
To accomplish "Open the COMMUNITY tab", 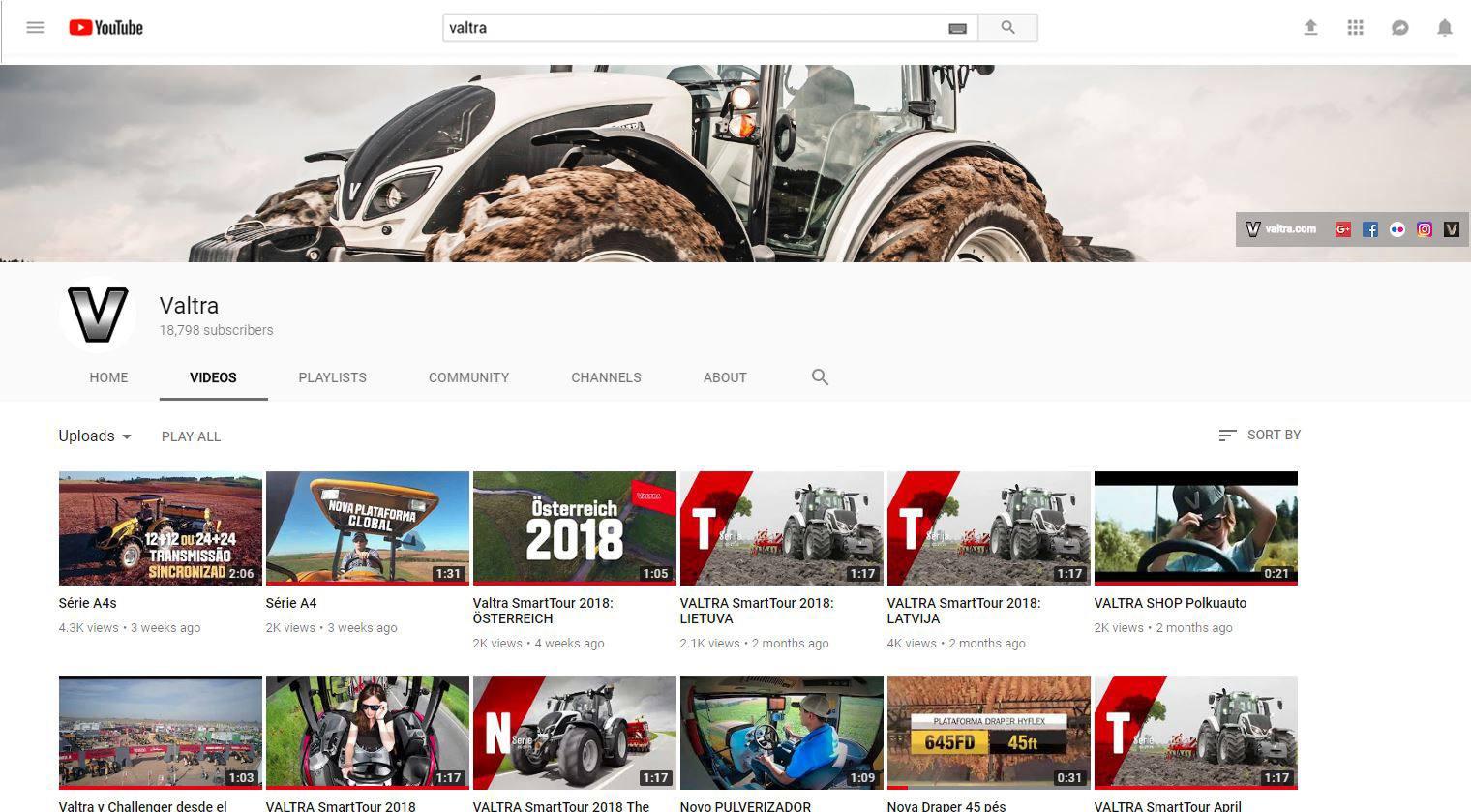I will point(468,377).
